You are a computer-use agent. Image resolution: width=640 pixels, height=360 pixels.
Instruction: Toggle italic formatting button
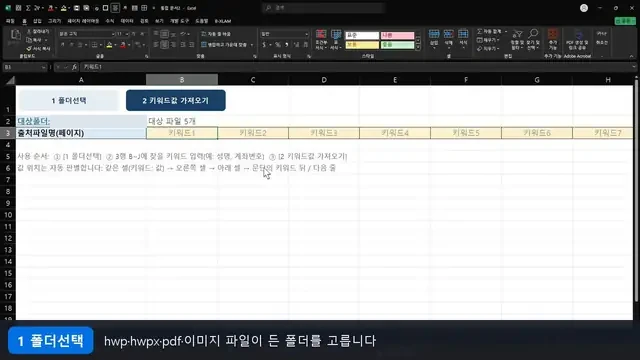coord(71,44)
